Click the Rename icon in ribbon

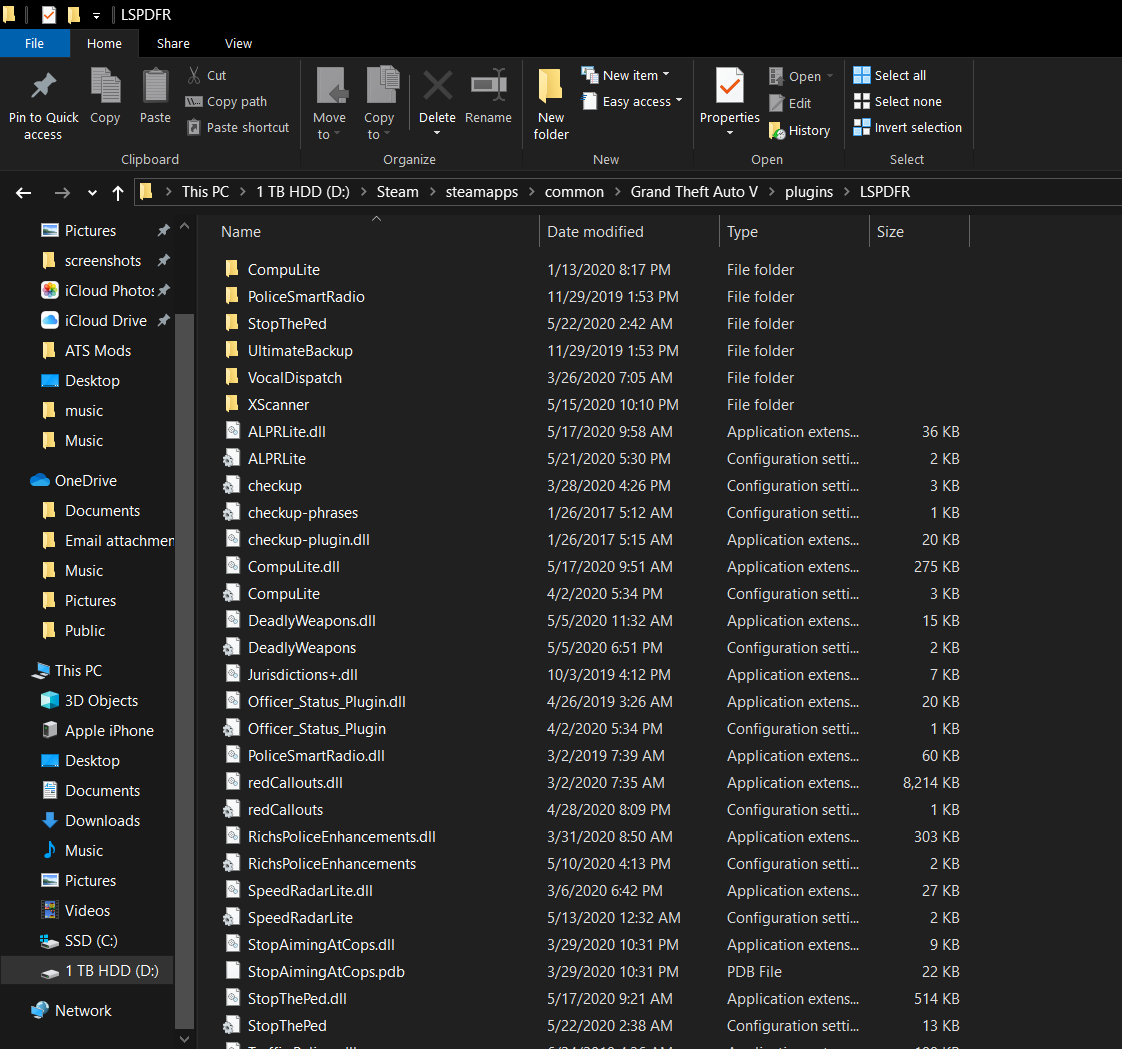tap(488, 86)
